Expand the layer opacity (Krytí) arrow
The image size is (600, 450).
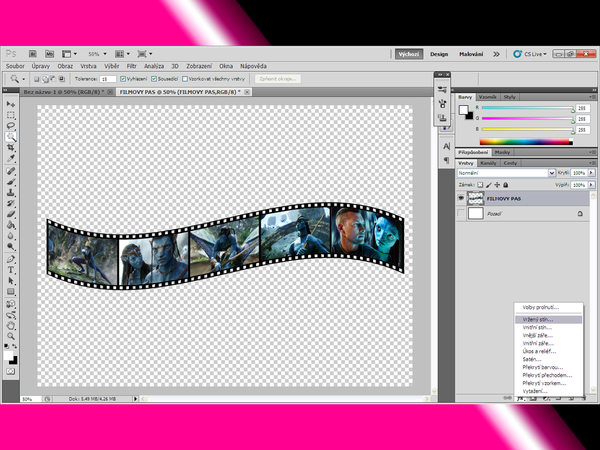[x=592, y=173]
